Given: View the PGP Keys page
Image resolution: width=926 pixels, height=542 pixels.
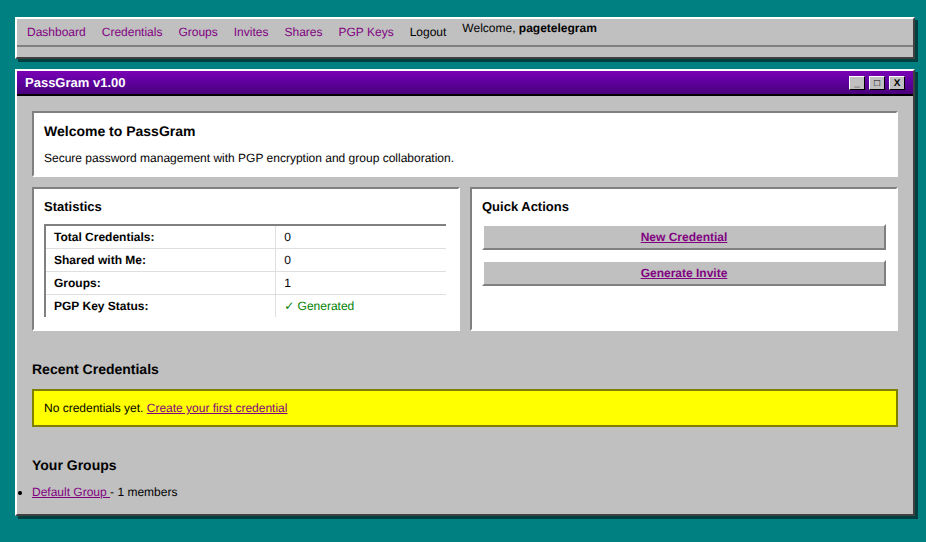Looking at the screenshot, I should click(366, 32).
